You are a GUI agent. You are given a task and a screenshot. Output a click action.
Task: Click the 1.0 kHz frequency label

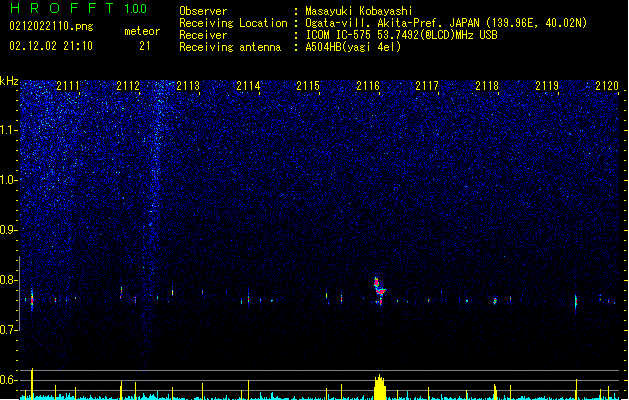(x=9, y=180)
